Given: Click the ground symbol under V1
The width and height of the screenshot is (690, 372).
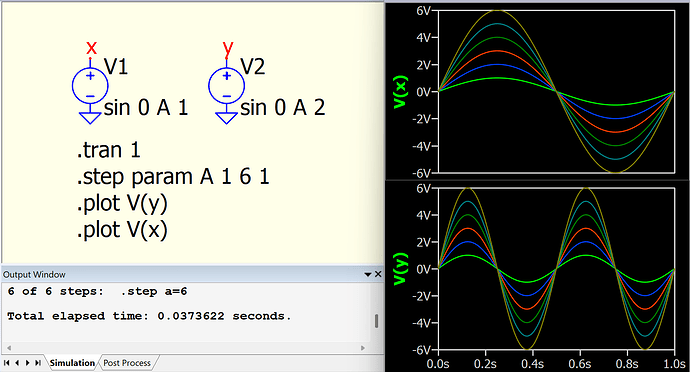Looking at the screenshot, I should tap(90, 118).
